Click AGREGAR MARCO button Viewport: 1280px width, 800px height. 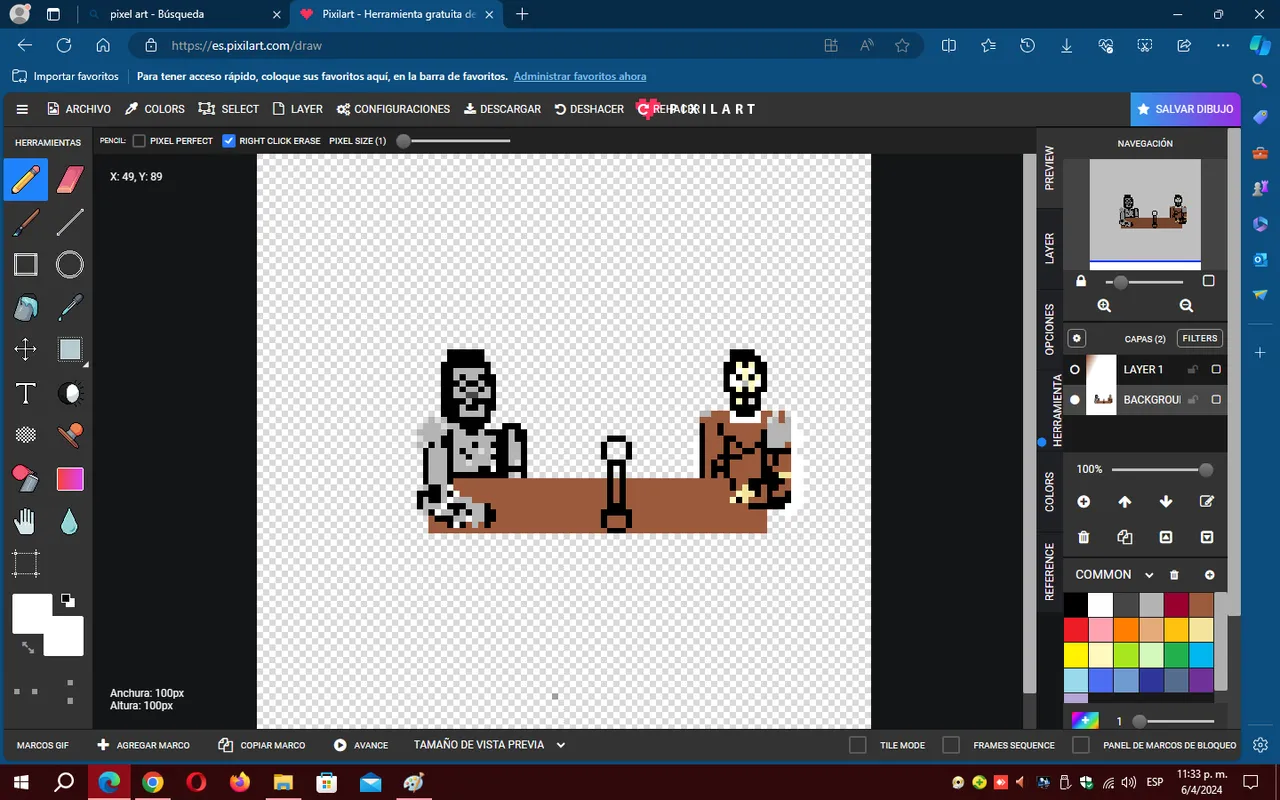point(143,745)
